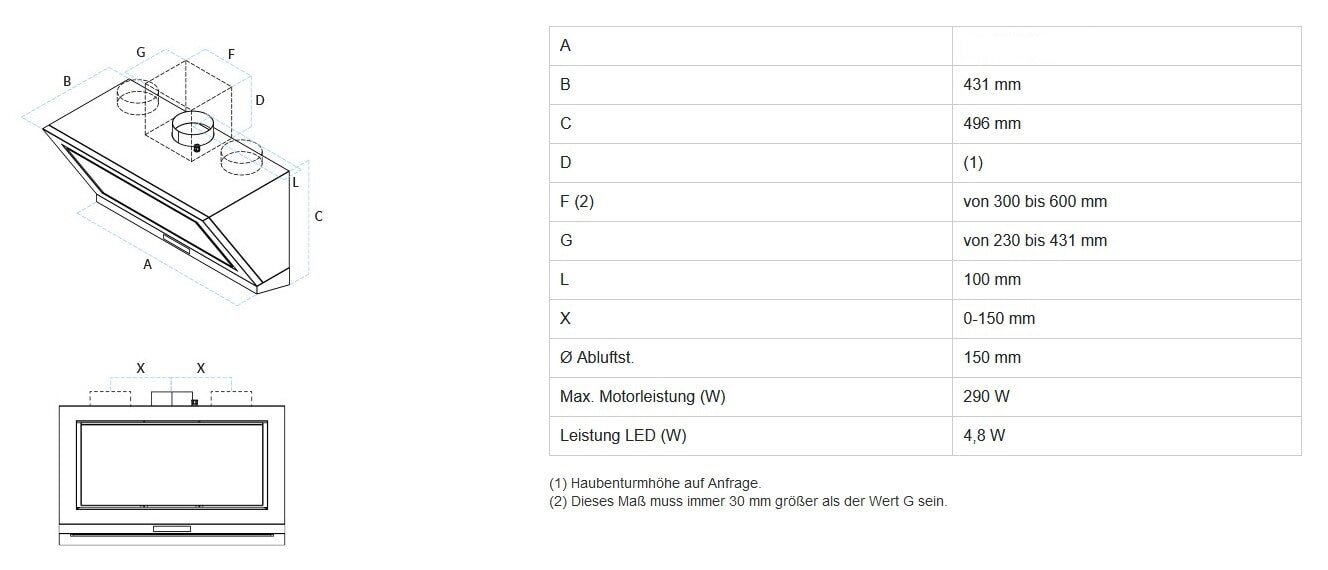Viewport: 1328px width, 570px height.
Task: Click dimension label A in diagram
Action: pyautogui.click(x=148, y=265)
